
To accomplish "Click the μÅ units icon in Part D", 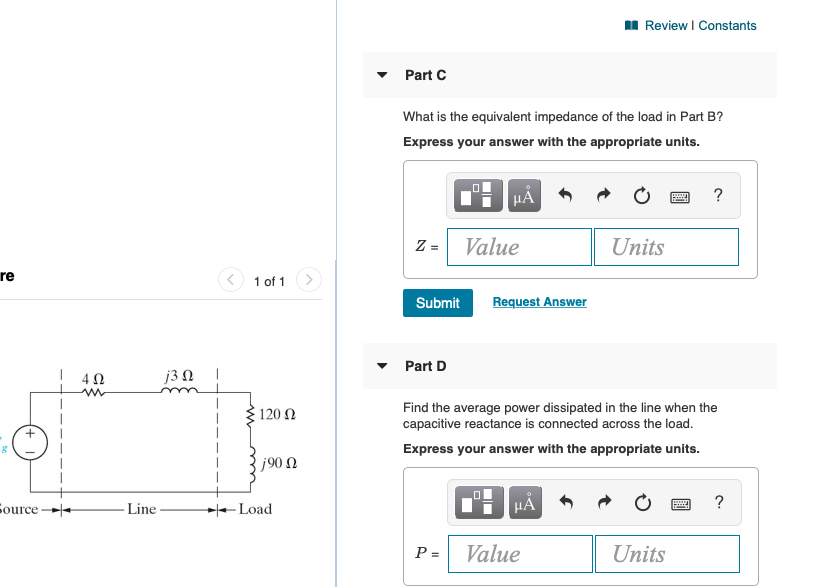I will tap(523, 502).
